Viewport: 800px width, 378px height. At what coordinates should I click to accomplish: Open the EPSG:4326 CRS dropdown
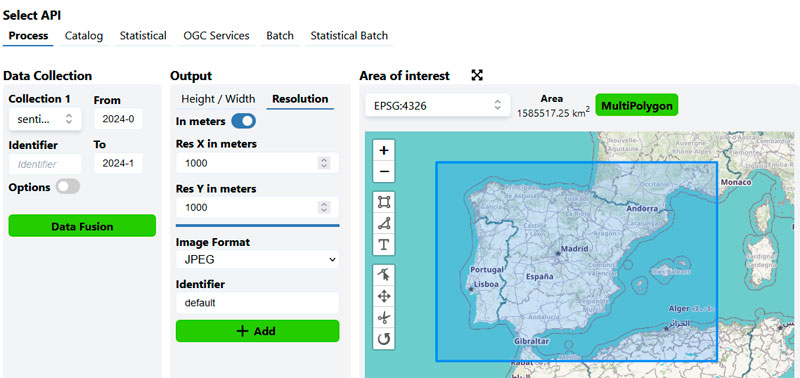438,106
